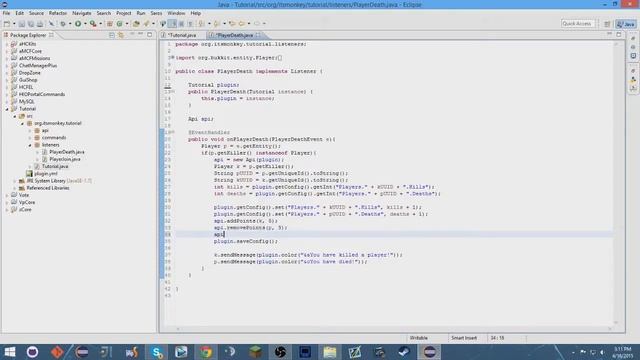Open the dropdown next to Debug icon

(70, 24)
